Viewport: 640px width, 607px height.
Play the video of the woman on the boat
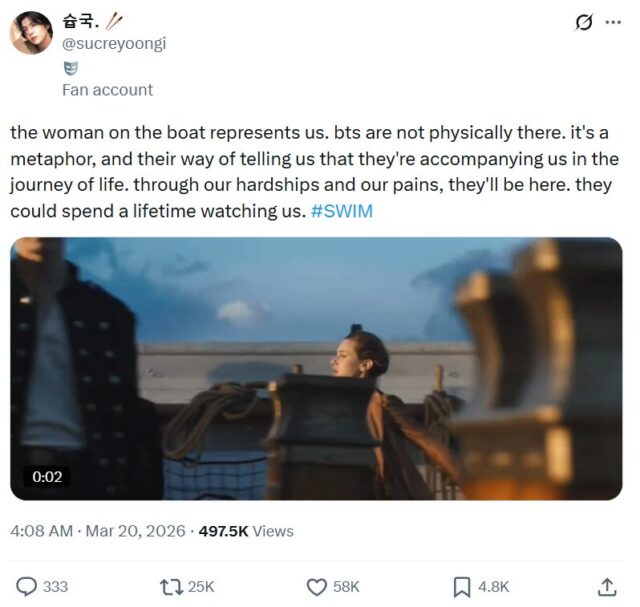pos(316,368)
